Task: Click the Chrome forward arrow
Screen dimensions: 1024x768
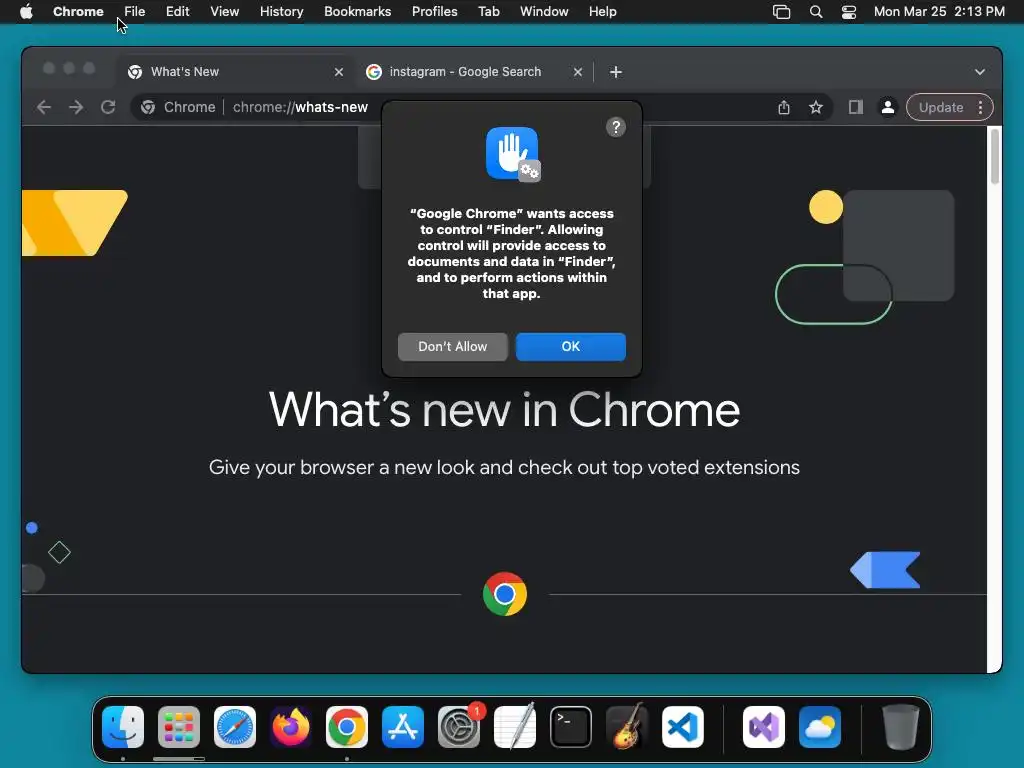Action: pos(76,107)
